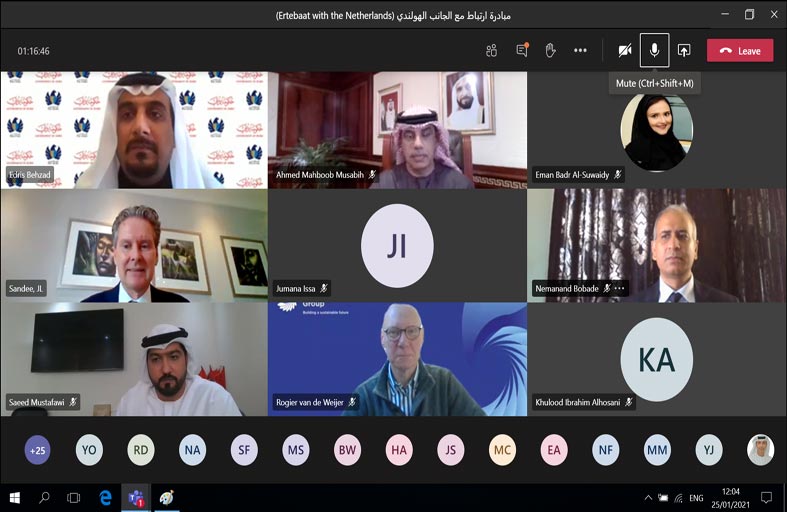Mute the microphone
The image size is (787, 512).
pos(654,50)
